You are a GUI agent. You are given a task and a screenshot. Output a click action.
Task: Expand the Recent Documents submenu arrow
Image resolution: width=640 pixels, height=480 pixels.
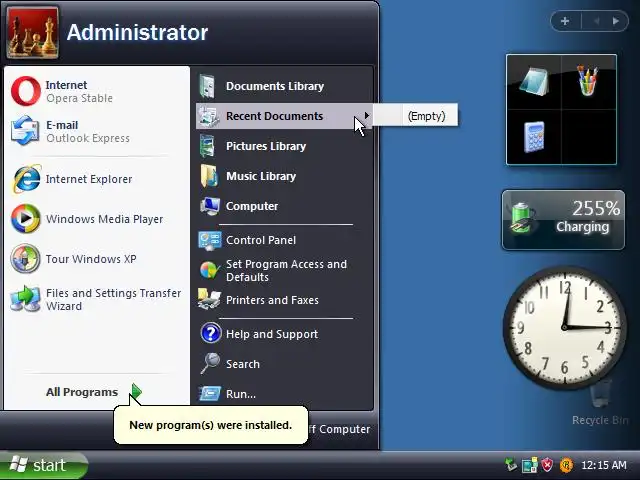point(367,116)
